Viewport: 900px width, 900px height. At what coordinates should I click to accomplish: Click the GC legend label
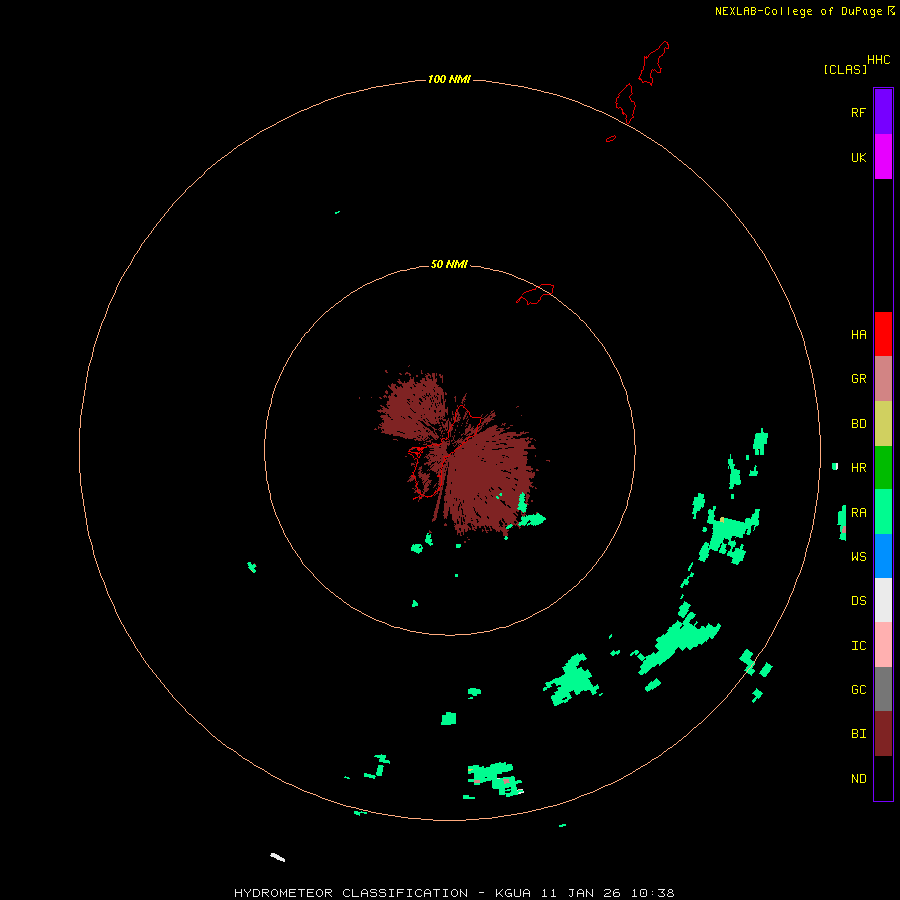pyautogui.click(x=858, y=690)
